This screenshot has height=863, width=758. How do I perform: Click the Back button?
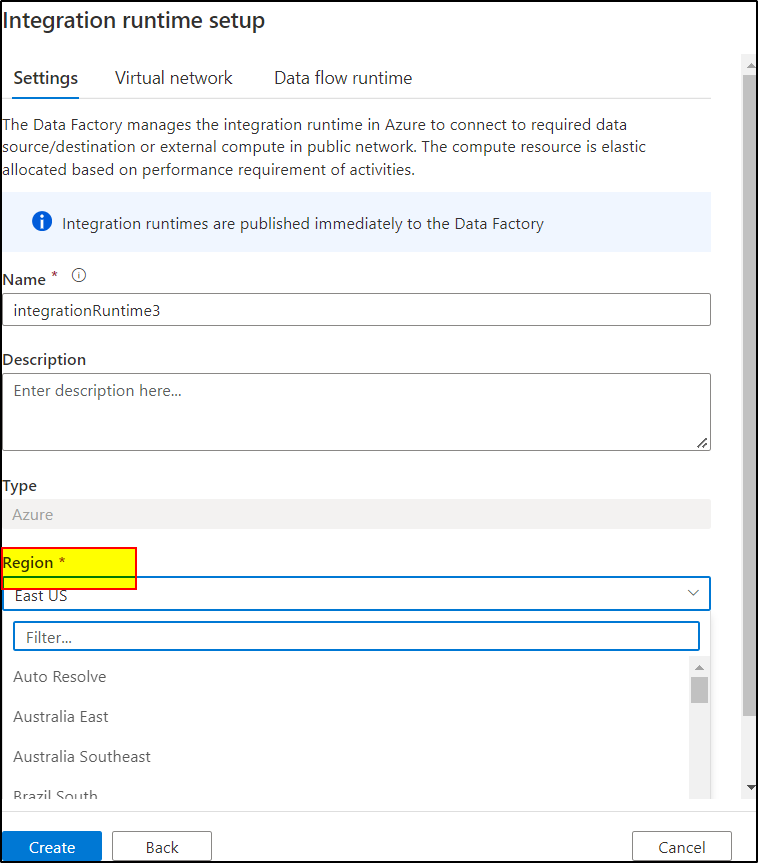(162, 846)
